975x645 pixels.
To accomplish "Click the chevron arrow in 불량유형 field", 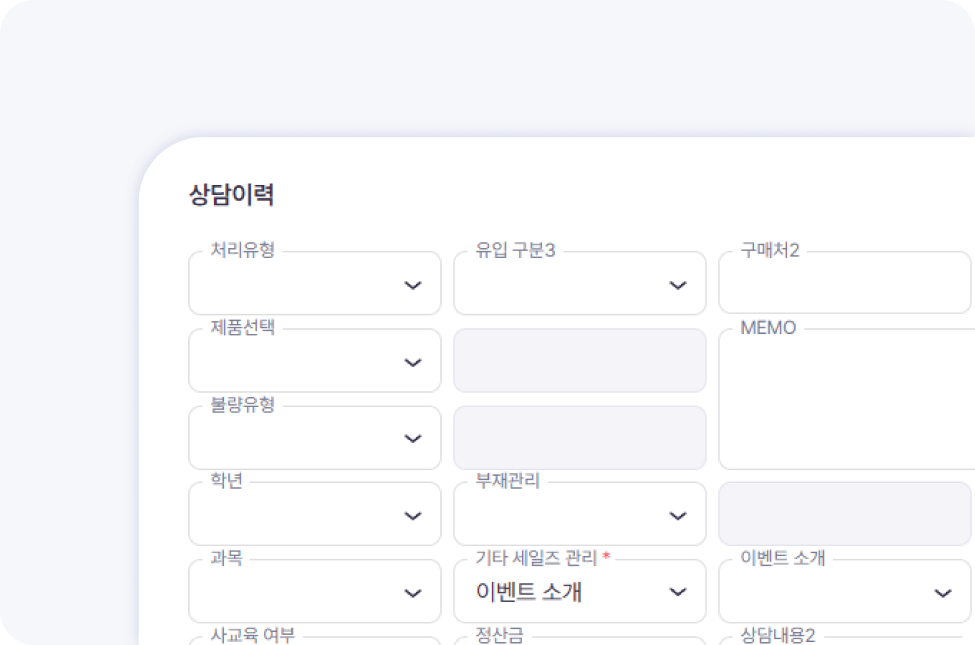I will tap(412, 439).
